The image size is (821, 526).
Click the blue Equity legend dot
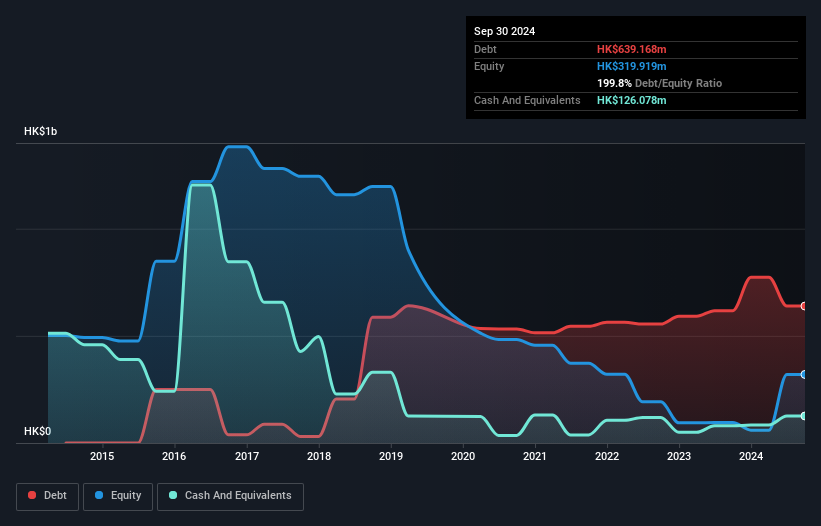(99, 495)
